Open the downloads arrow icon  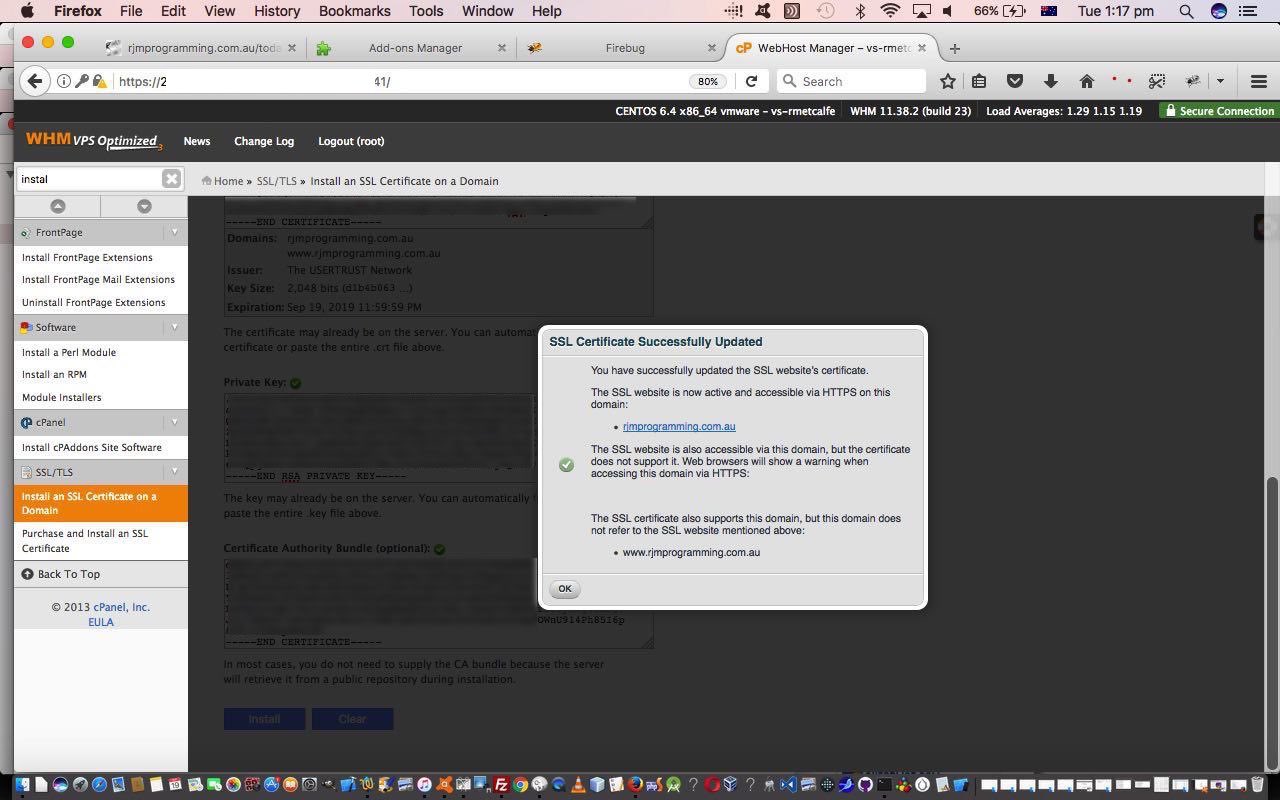tap(1050, 81)
